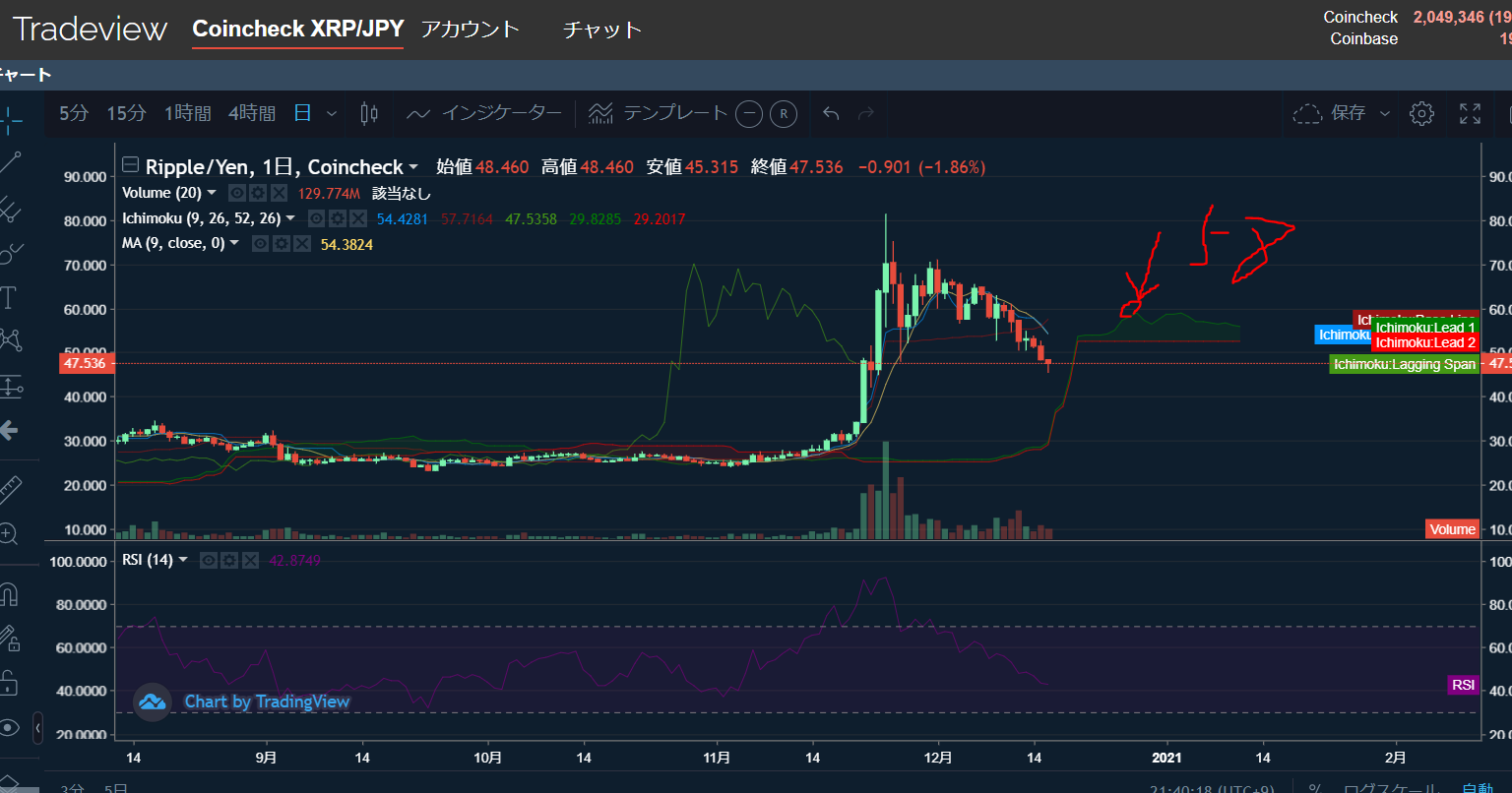This screenshot has width=1512, height=793.
Task: Expand the interval dropdown chevron
Action: pyautogui.click(x=332, y=114)
